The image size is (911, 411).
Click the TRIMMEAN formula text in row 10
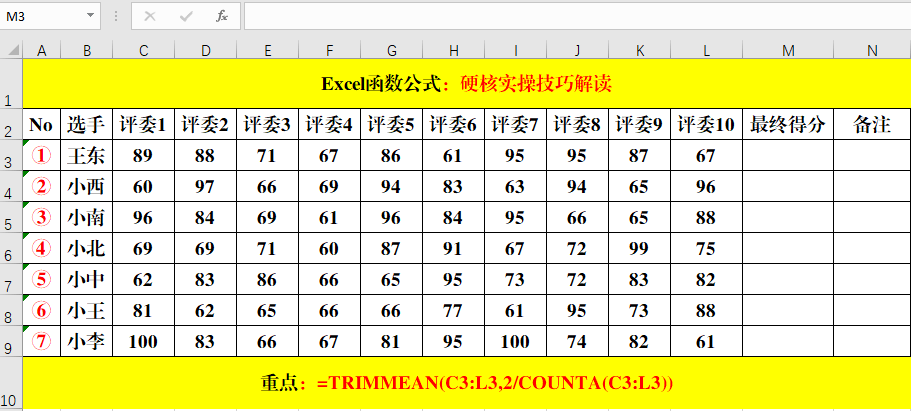pyautogui.click(x=495, y=384)
